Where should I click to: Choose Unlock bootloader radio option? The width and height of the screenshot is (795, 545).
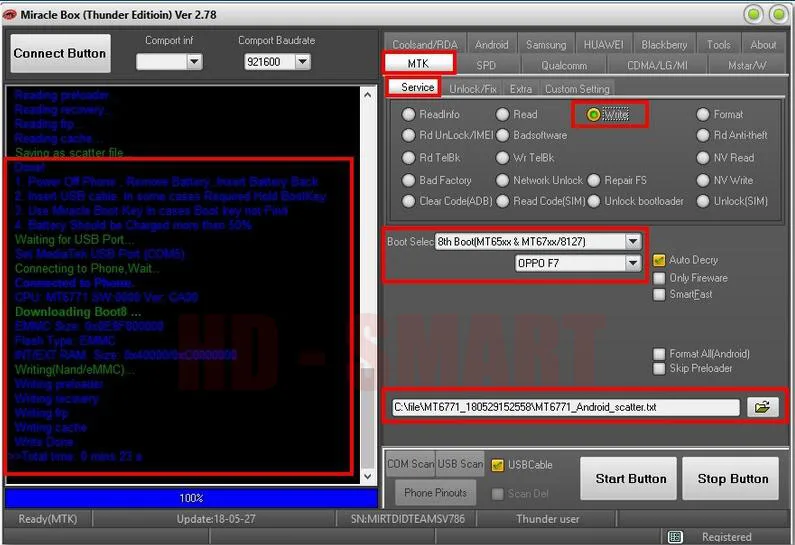click(x=594, y=201)
